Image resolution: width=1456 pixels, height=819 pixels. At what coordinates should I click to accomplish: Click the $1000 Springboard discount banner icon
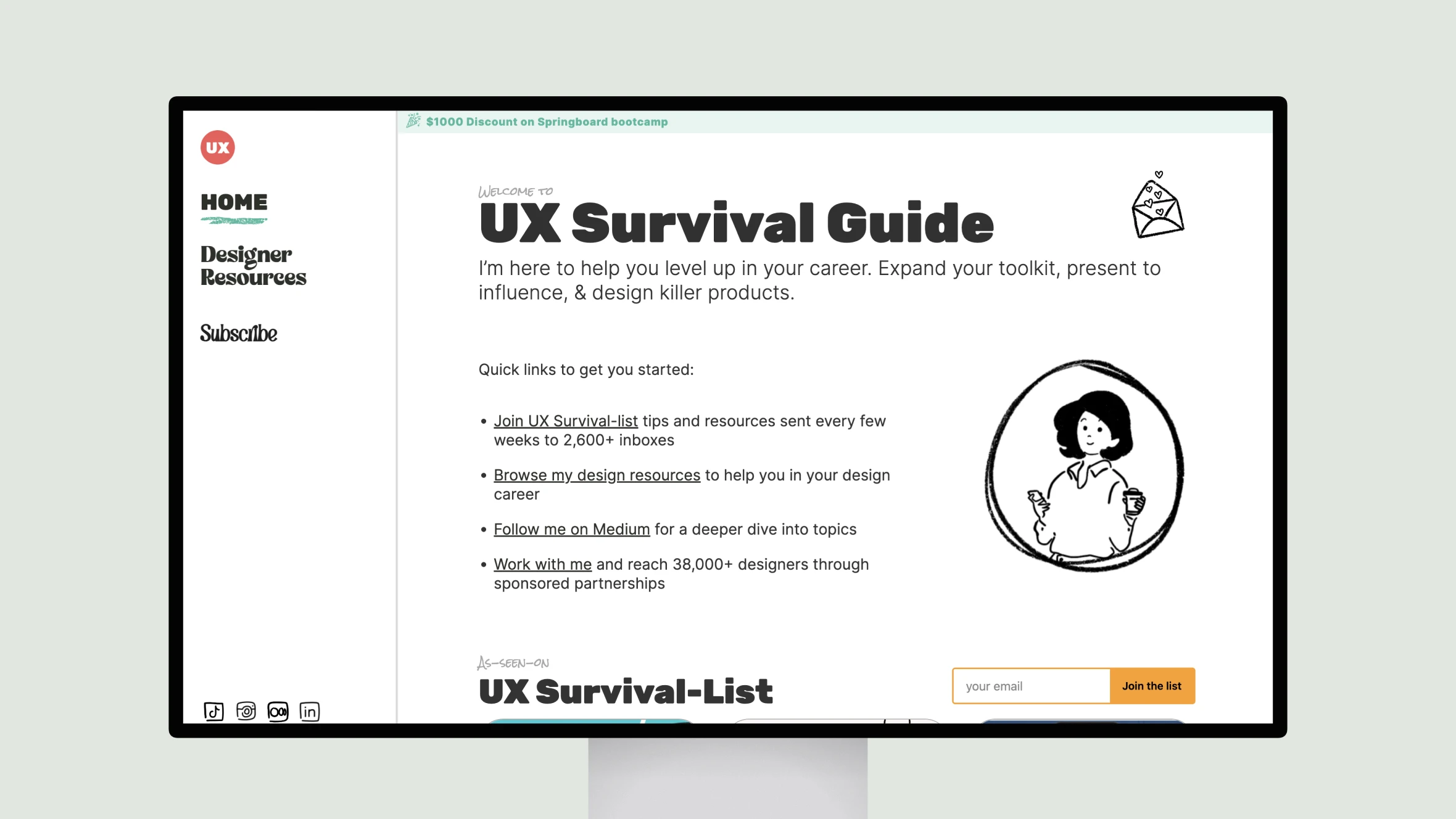tap(414, 121)
